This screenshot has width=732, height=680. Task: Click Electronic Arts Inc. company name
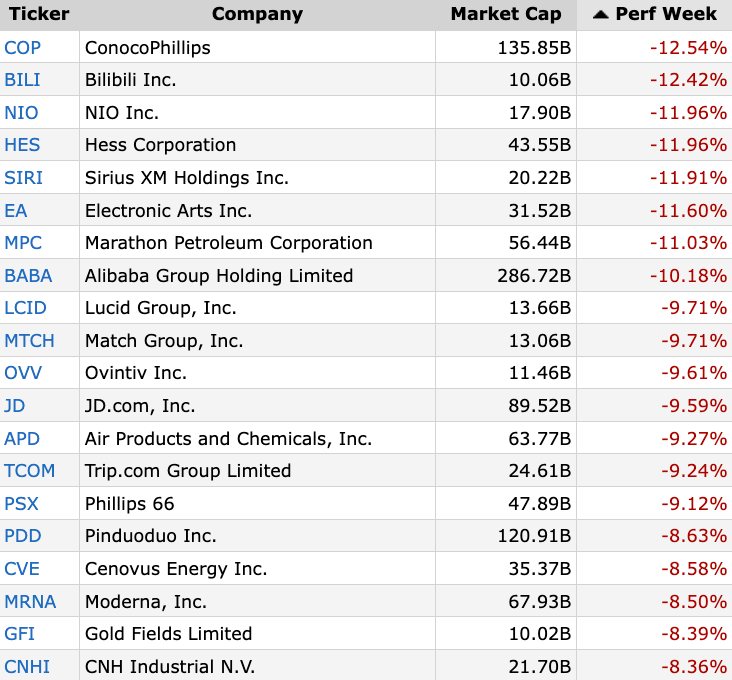pyautogui.click(x=168, y=211)
